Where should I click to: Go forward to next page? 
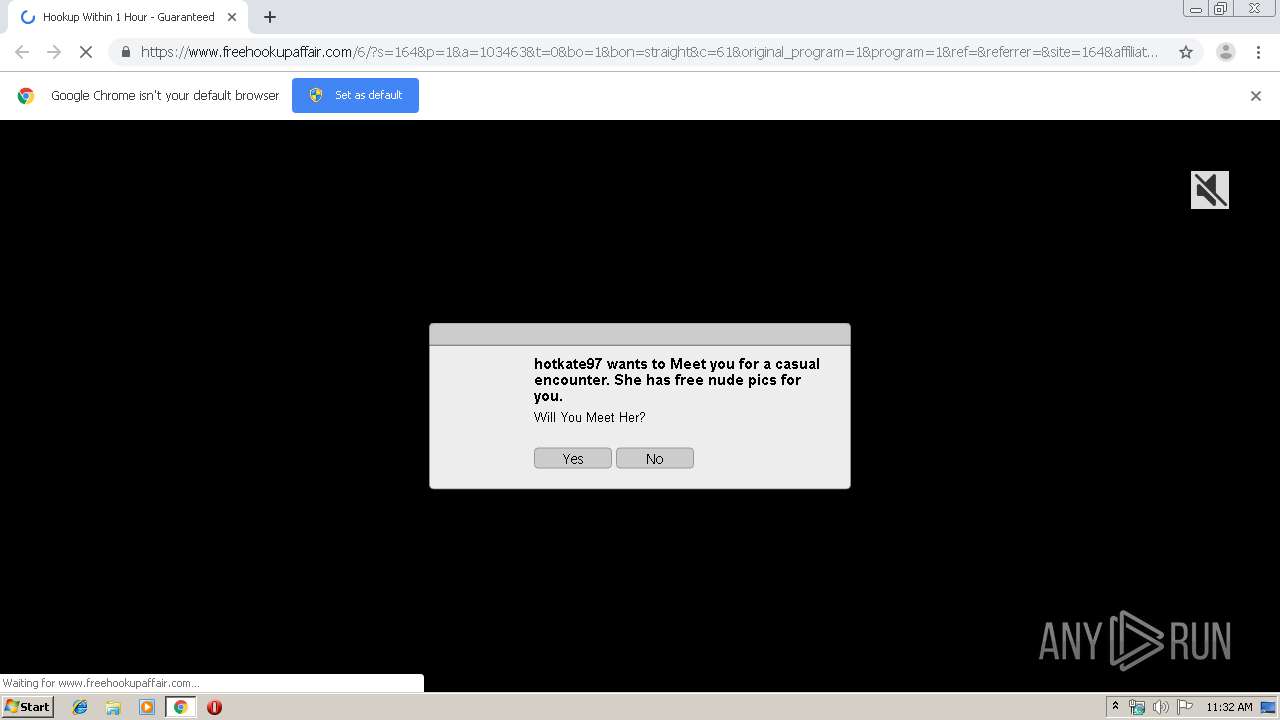point(54,52)
